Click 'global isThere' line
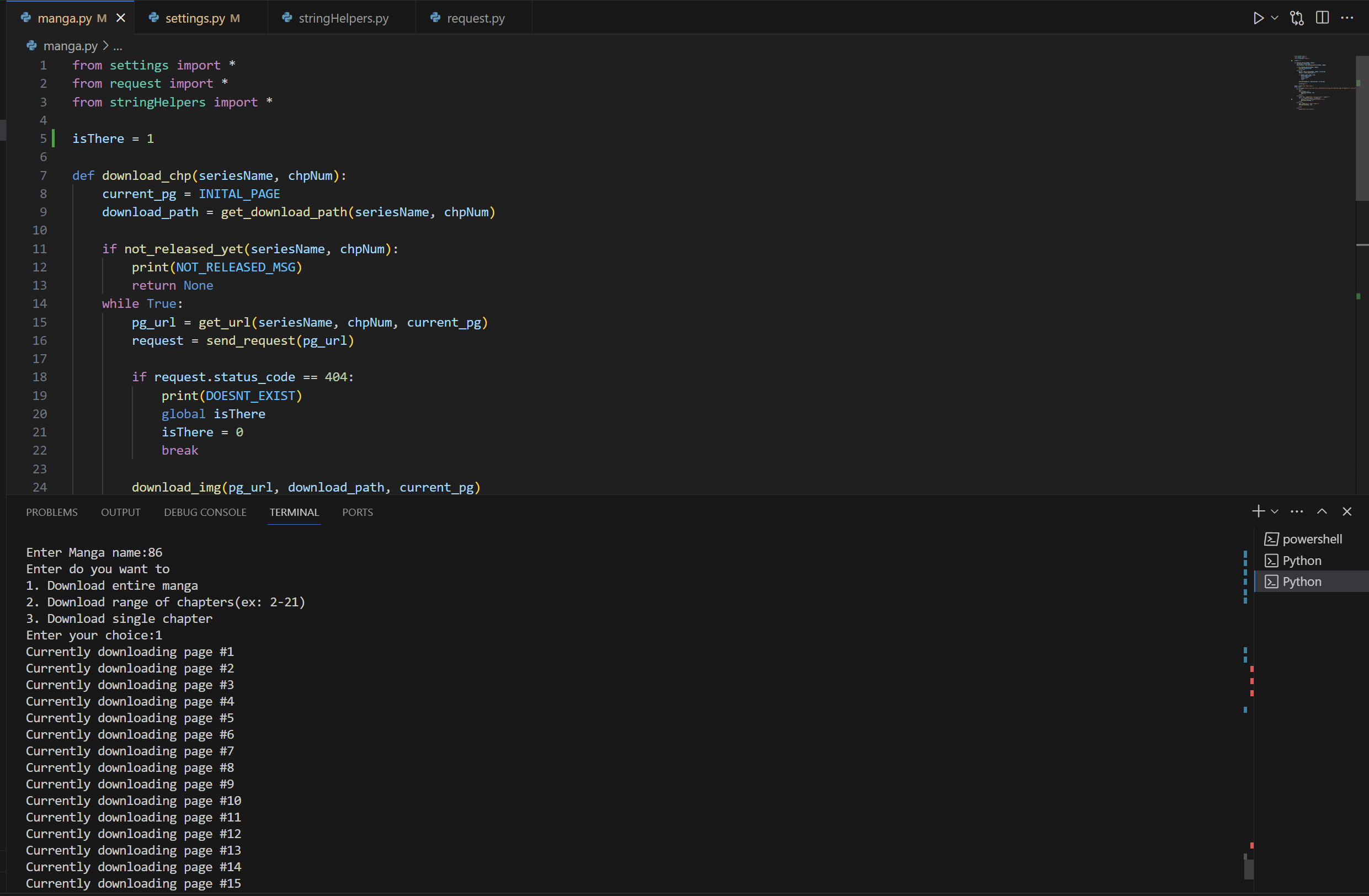This screenshot has height=896, width=1369. click(214, 414)
